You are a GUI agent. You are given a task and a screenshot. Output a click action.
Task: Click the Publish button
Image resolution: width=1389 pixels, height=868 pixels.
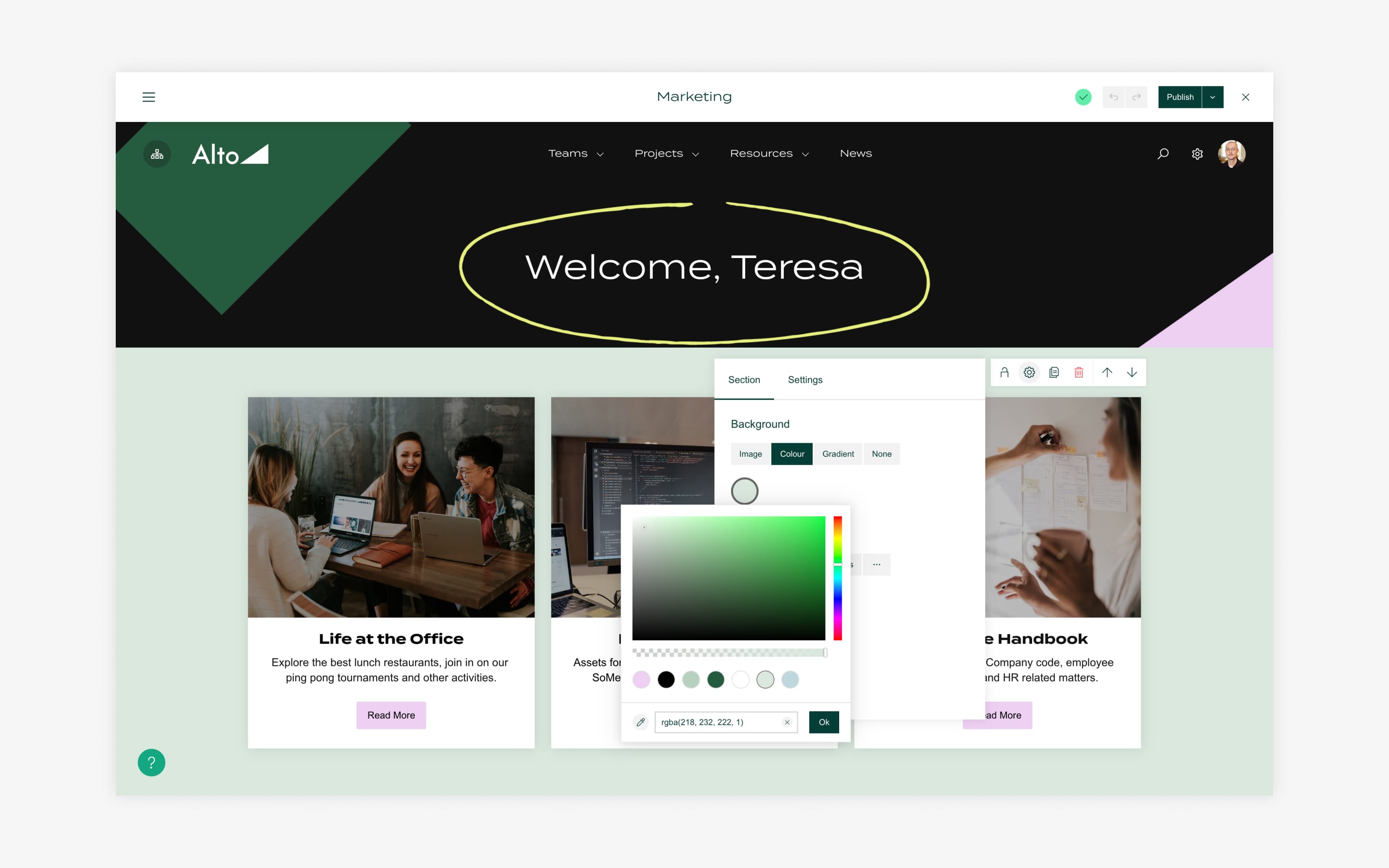1180,97
